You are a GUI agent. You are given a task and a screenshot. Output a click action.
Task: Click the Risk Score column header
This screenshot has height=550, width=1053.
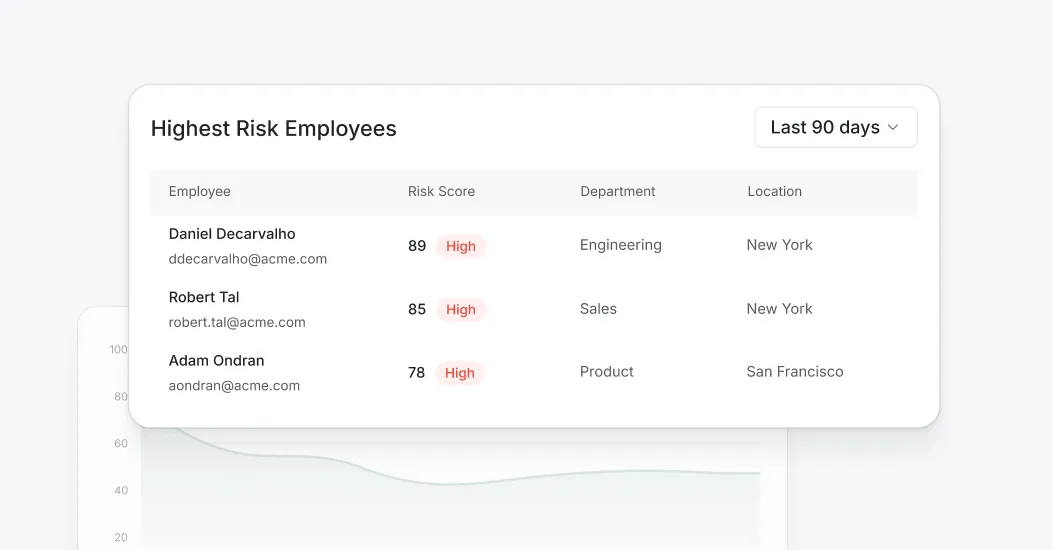441,191
